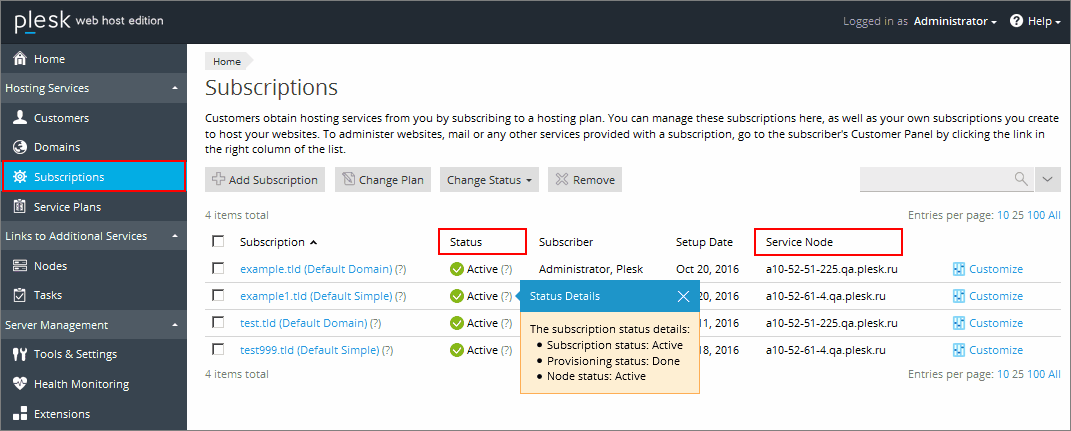The width and height of the screenshot is (1071, 431).
Task: Check the example.tld subscription checkbox
Action: (x=218, y=269)
